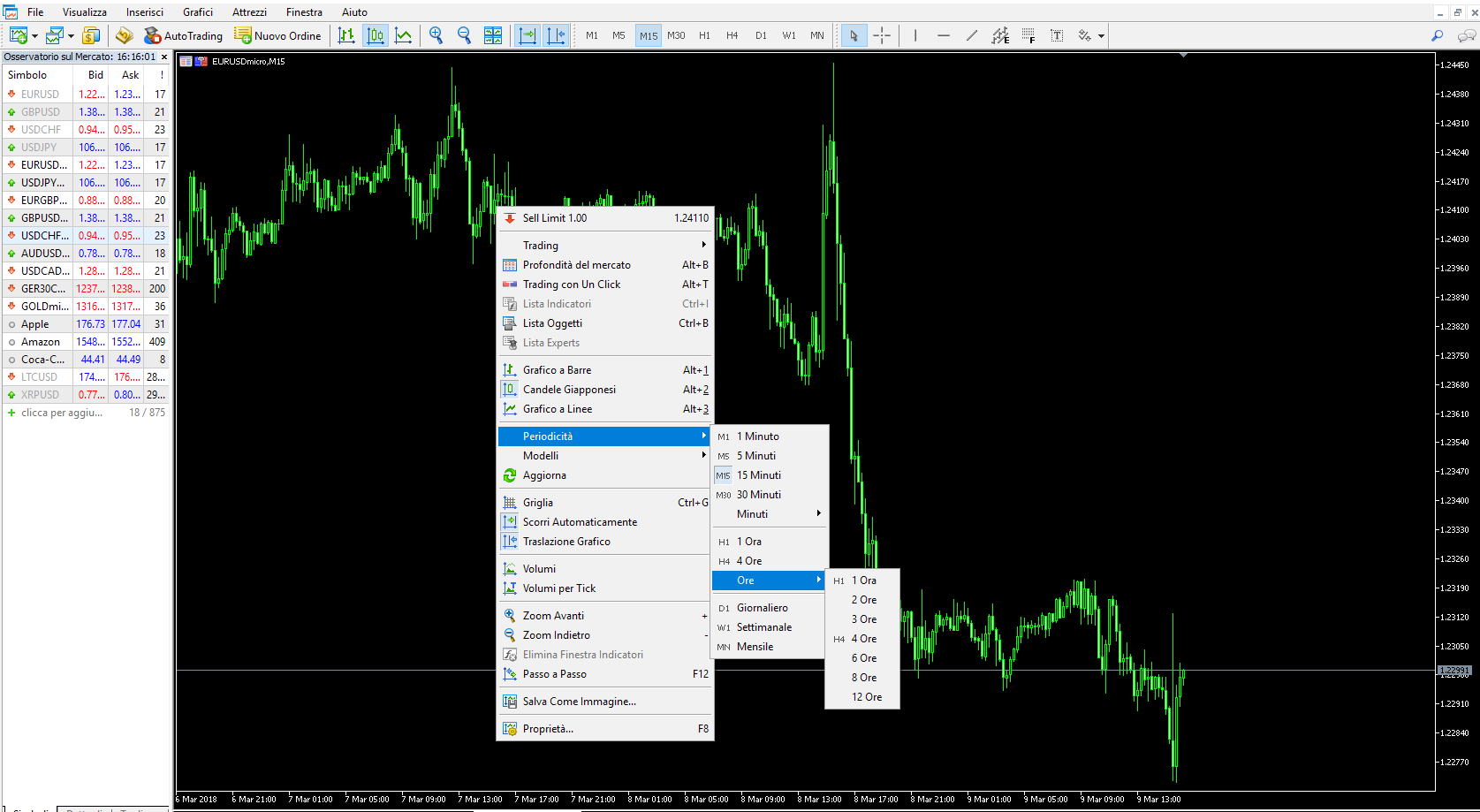Image resolution: width=1480 pixels, height=812 pixels.
Task: Toggle Traslazione Grafico option
Action: pyautogui.click(x=605, y=542)
